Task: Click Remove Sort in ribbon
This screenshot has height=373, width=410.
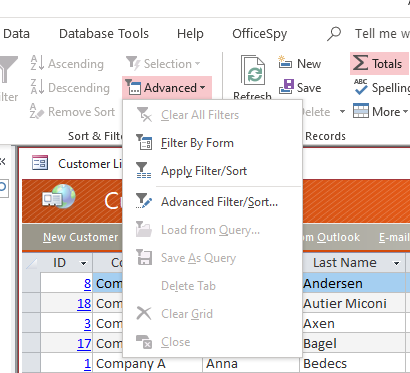Action: (72, 112)
